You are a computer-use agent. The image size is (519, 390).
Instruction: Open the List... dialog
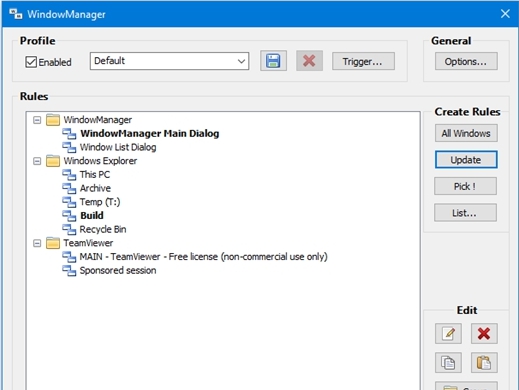tap(465, 213)
